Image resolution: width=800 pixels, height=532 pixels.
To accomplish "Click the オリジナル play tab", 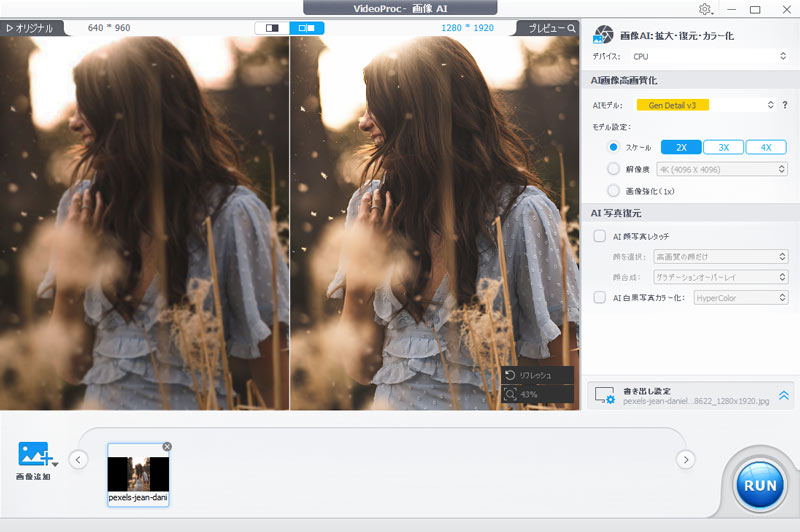I will pos(32,28).
